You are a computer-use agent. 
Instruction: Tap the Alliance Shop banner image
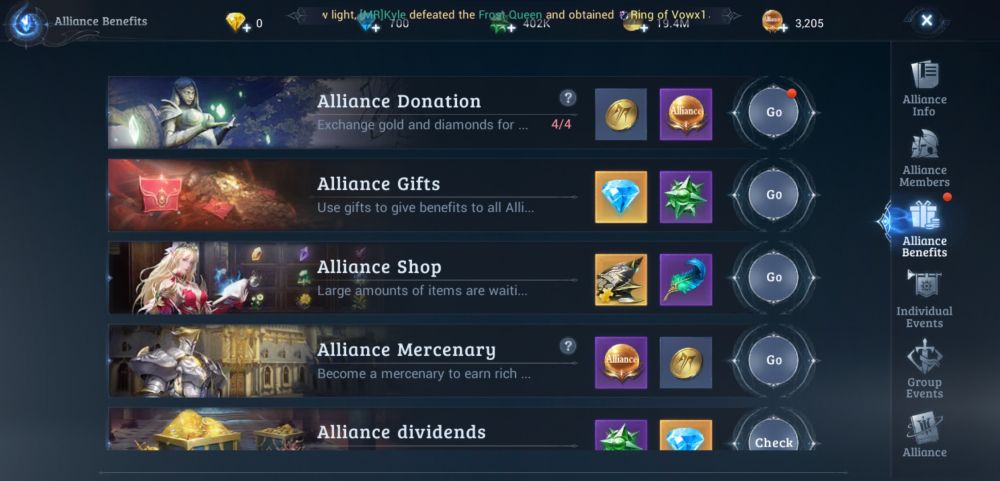pos(210,278)
